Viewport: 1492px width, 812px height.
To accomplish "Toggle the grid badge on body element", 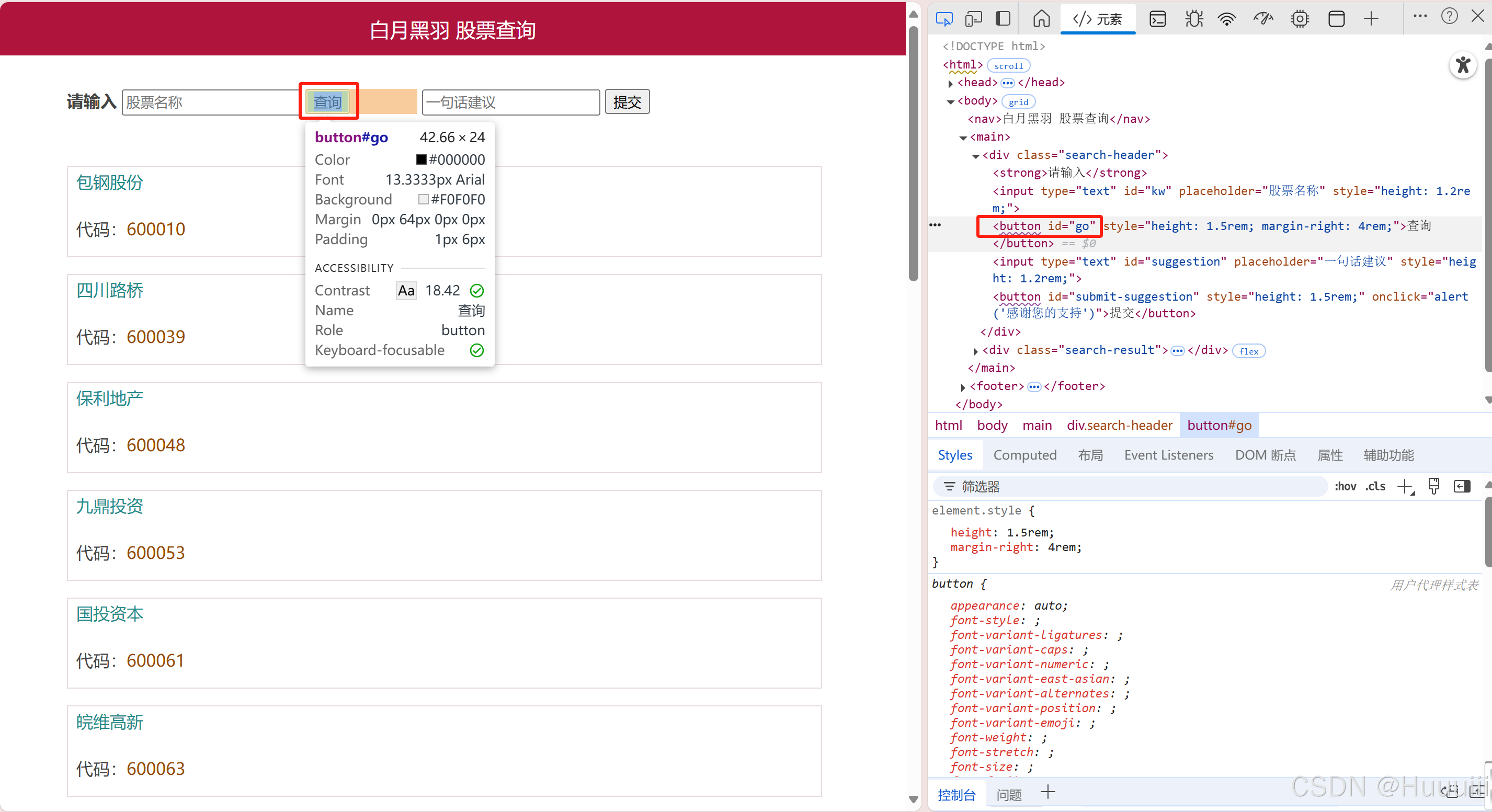I will (1018, 102).
